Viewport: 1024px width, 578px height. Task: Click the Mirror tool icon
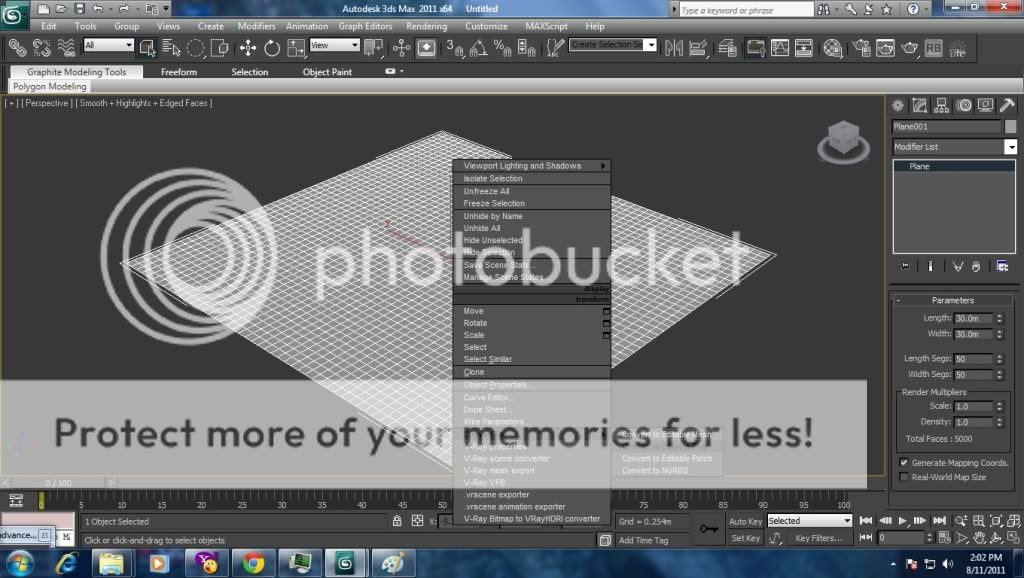(674, 48)
